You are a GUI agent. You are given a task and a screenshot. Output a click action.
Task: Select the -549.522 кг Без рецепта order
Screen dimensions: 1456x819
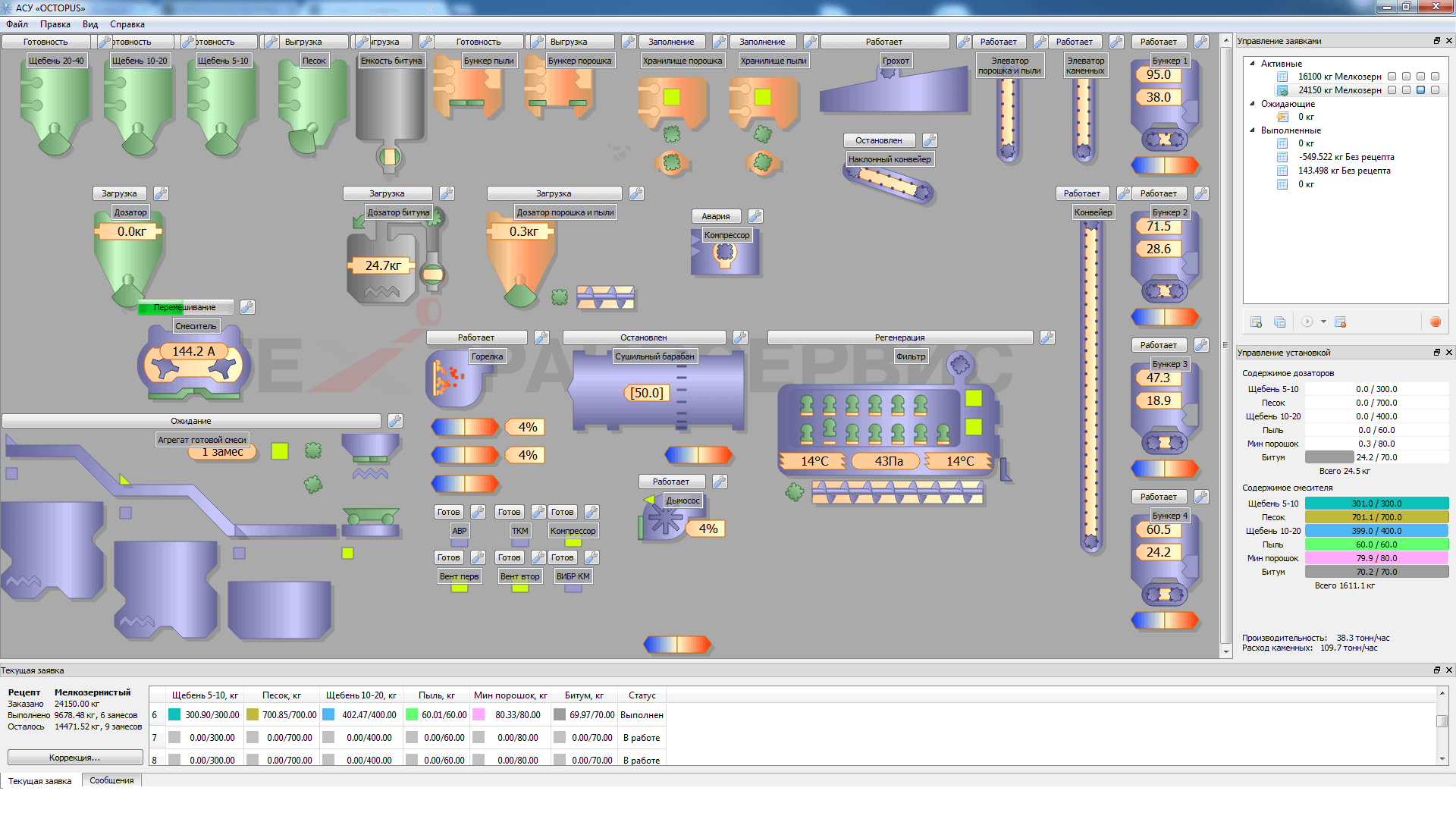click(1346, 157)
